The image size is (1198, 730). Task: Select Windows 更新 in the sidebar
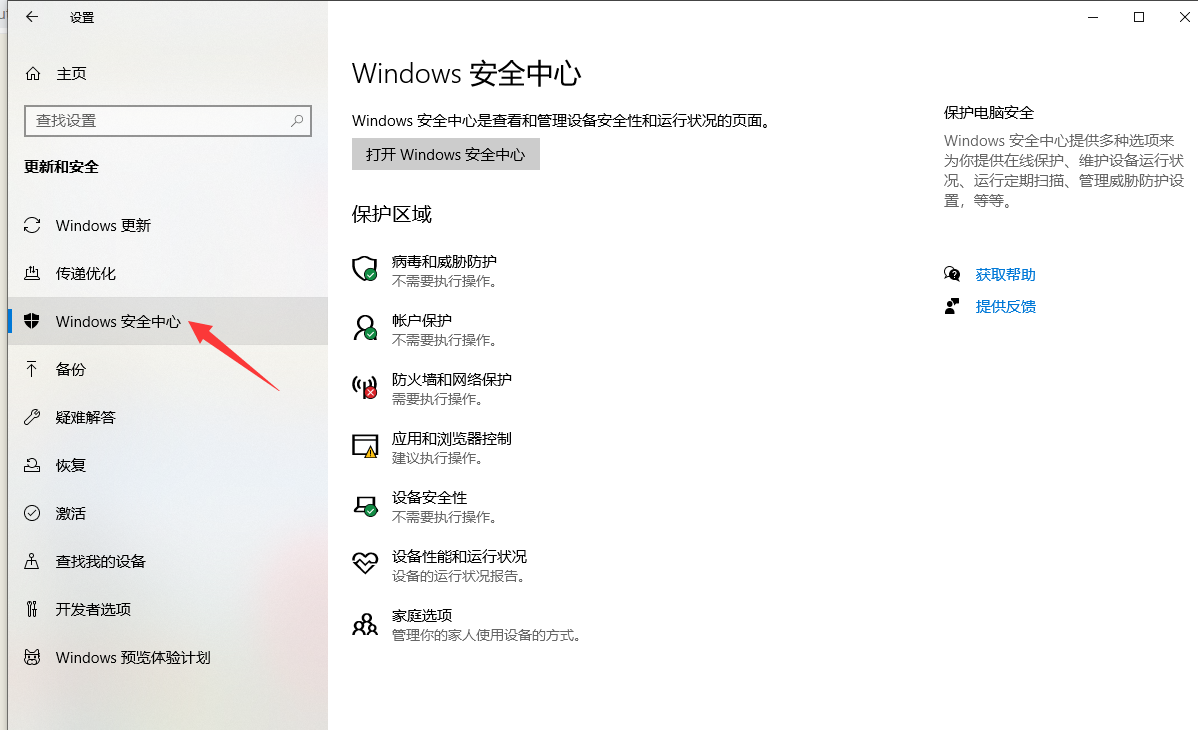click(101, 225)
